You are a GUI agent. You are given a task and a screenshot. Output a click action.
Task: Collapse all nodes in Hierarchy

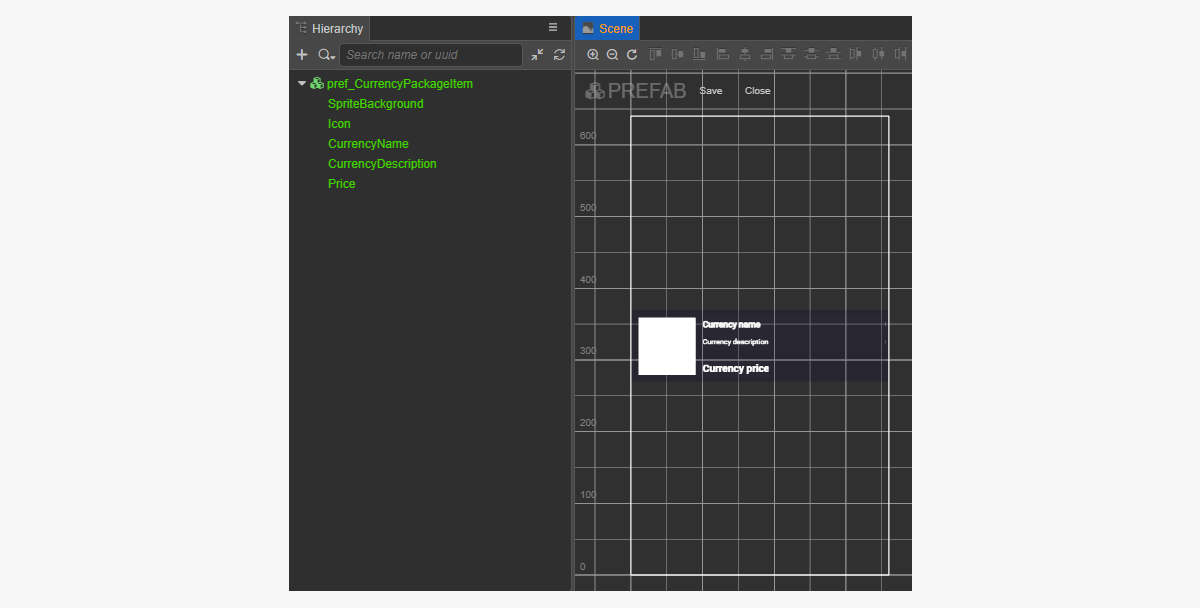click(x=538, y=55)
